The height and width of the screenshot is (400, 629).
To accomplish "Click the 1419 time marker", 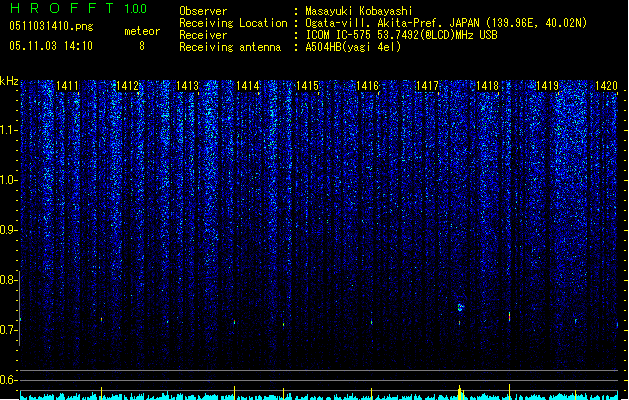I will point(548,86).
